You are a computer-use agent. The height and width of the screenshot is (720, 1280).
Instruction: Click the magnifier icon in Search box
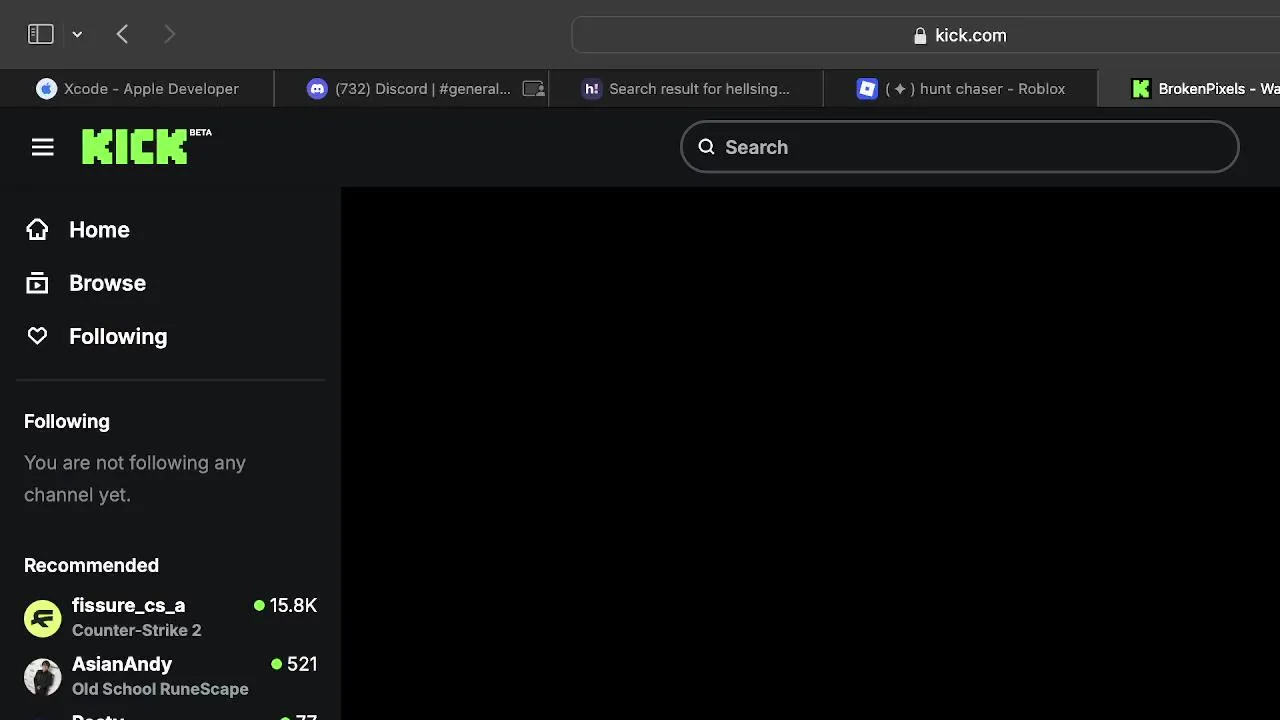click(x=706, y=147)
